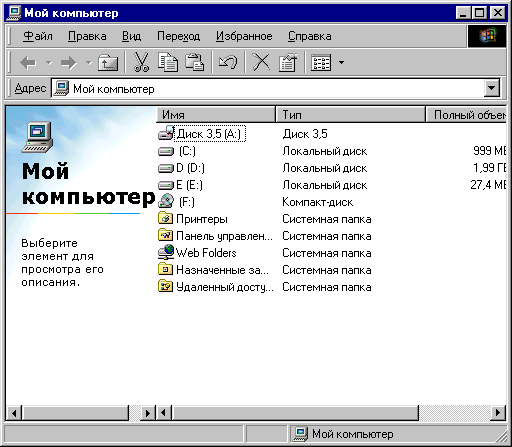Open the Правка menu
This screenshot has height=447, width=512.
click(87, 36)
